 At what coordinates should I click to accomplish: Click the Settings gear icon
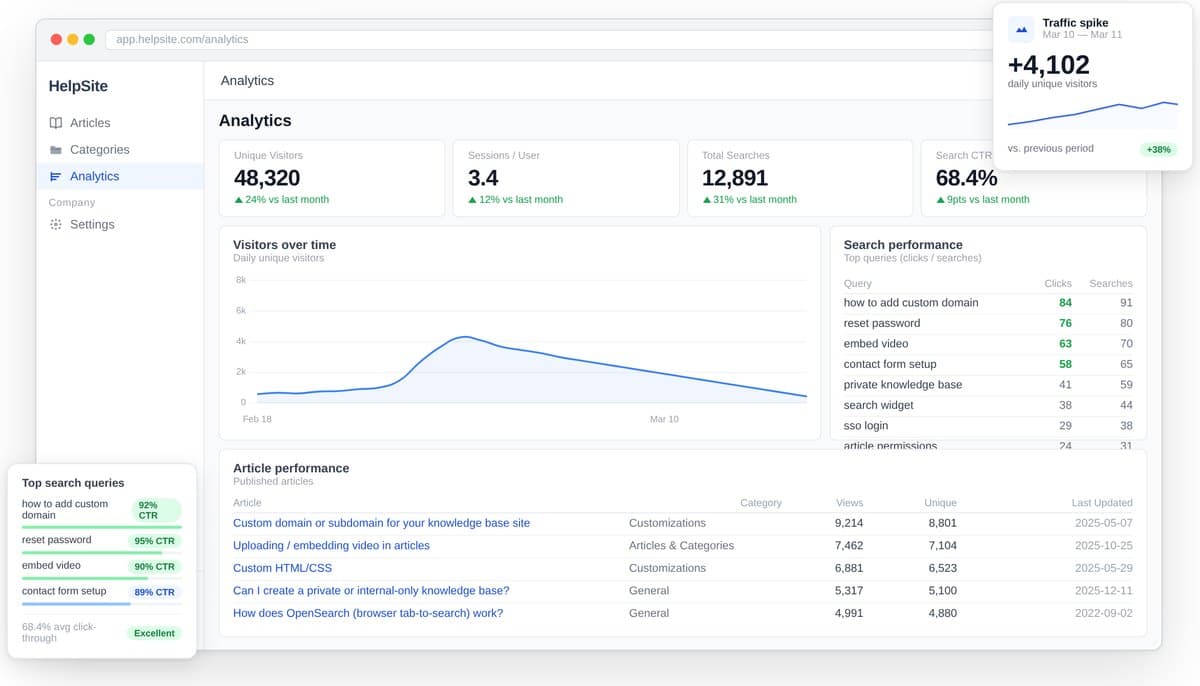point(56,224)
